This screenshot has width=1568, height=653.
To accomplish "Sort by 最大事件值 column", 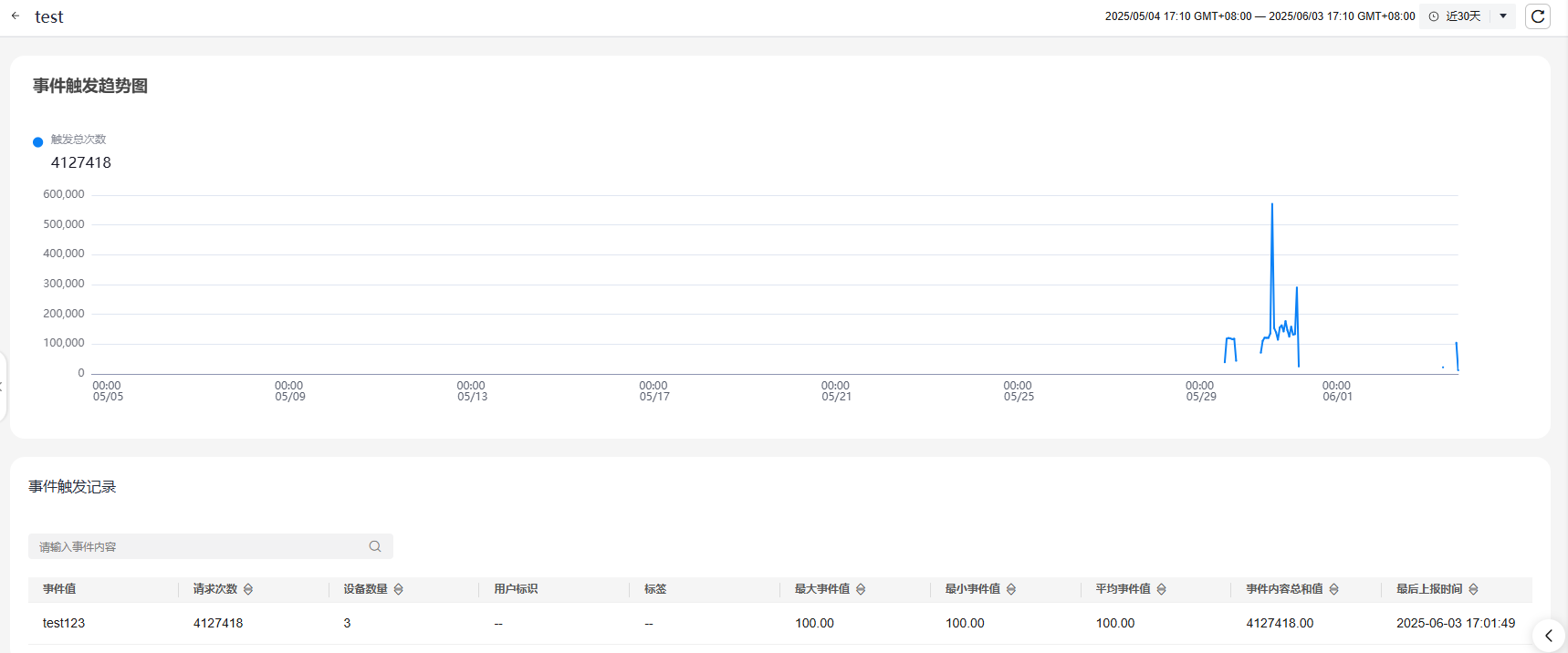I will tap(861, 589).
